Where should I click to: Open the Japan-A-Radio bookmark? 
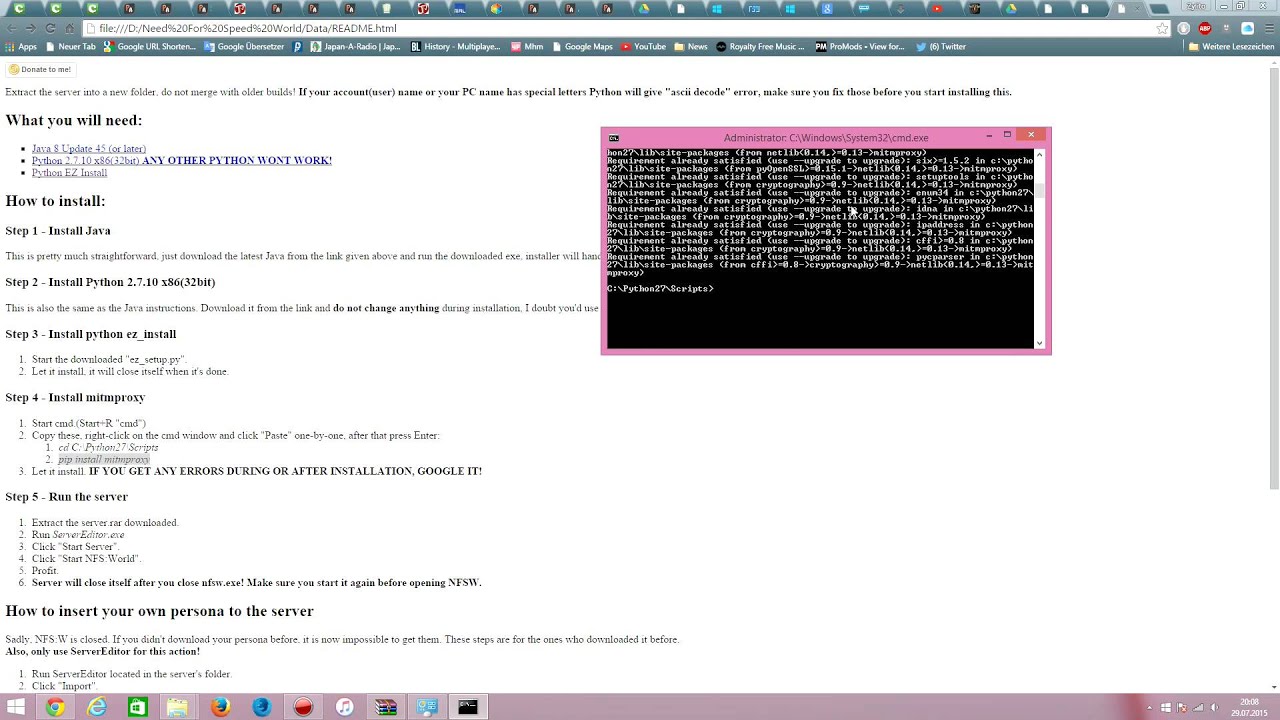click(355, 46)
